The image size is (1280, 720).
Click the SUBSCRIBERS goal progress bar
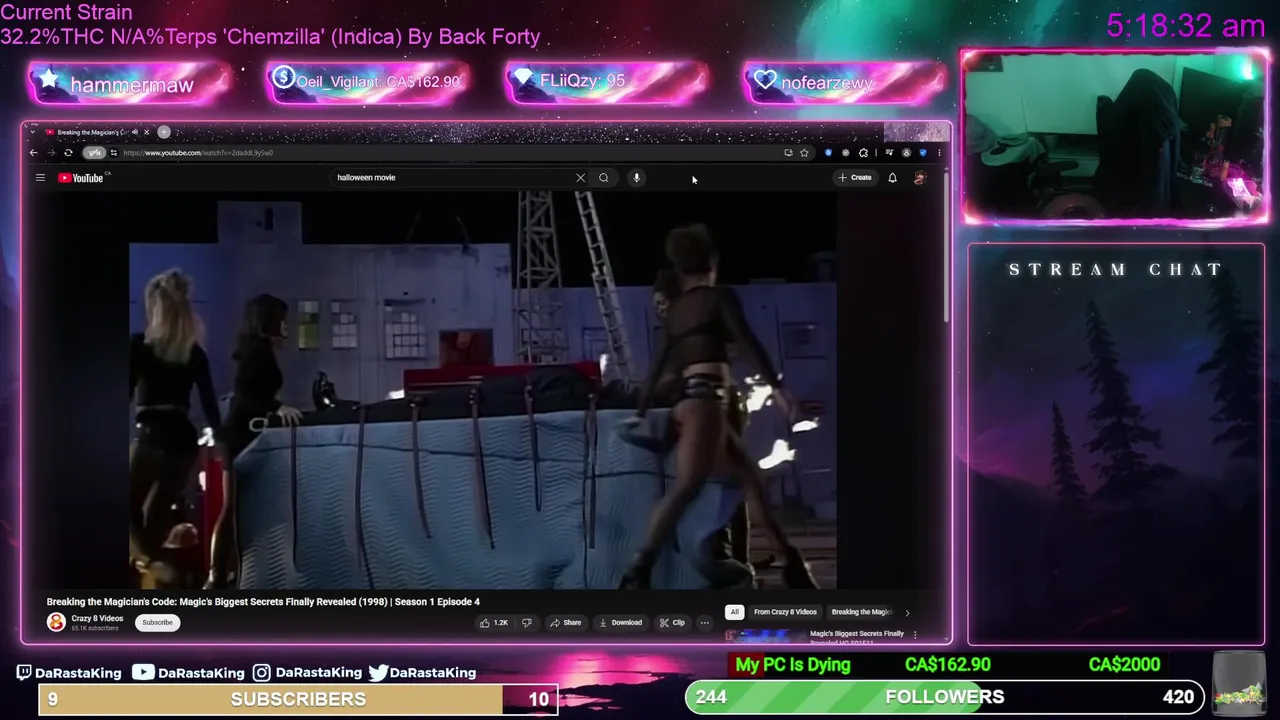coord(298,699)
